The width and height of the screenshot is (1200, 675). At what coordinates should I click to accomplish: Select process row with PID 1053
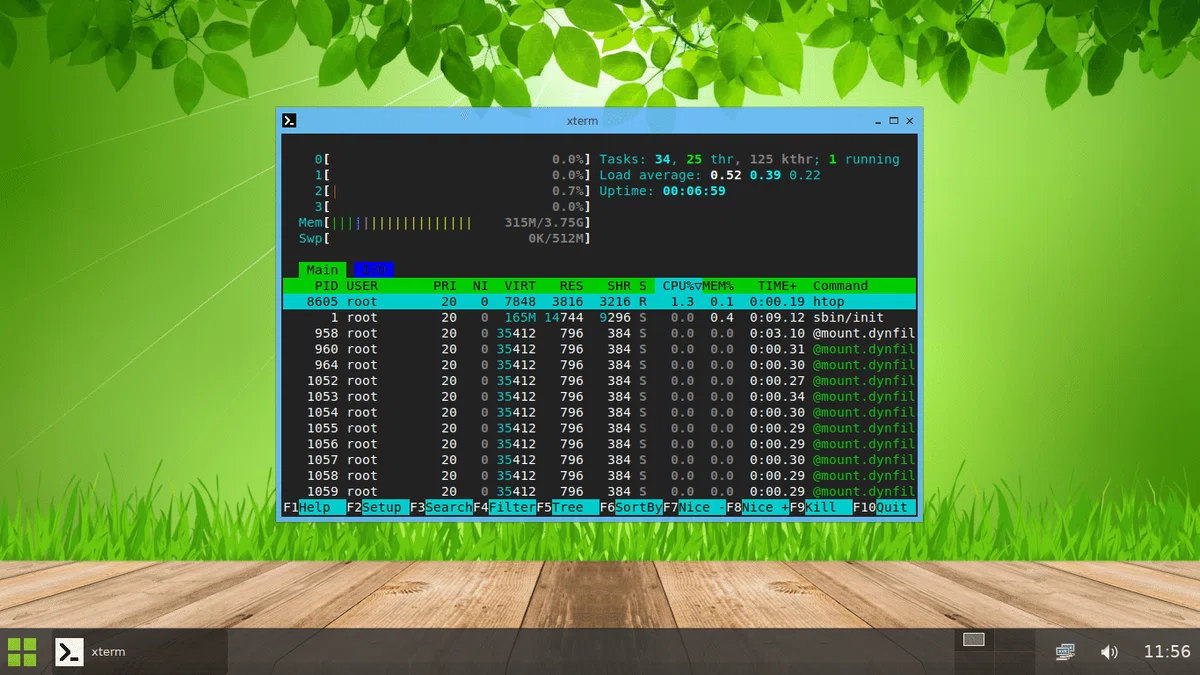coord(599,397)
